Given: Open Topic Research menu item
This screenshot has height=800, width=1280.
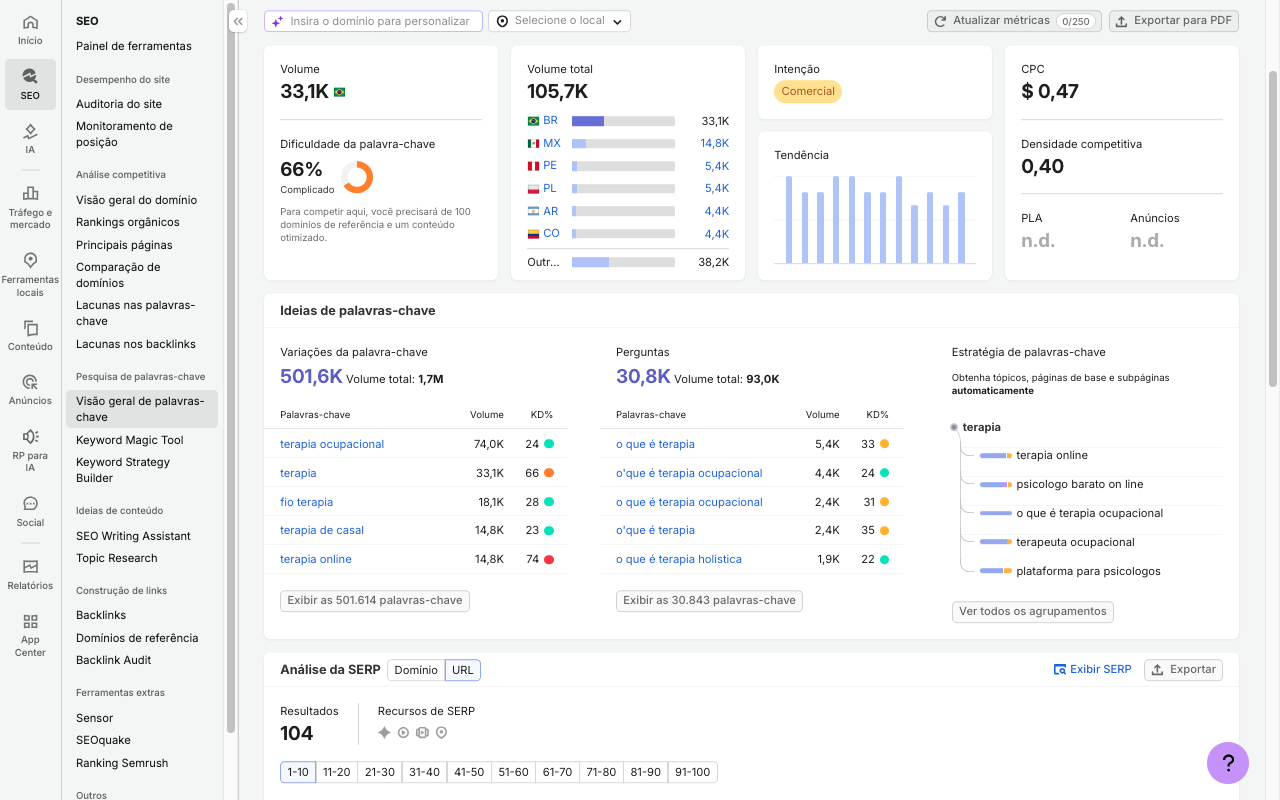Looking at the screenshot, I should pos(117,558).
